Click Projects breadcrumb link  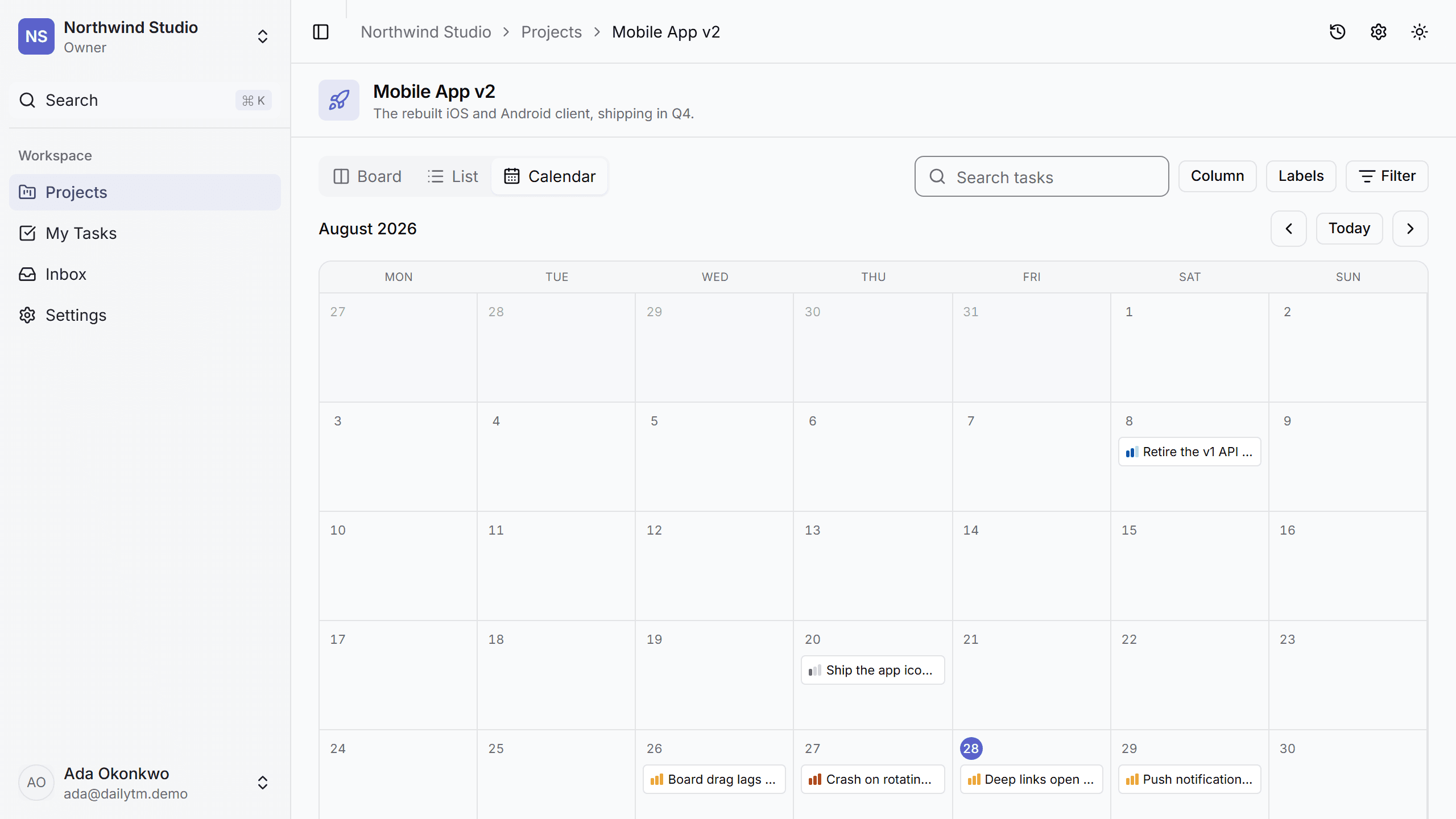click(x=552, y=32)
